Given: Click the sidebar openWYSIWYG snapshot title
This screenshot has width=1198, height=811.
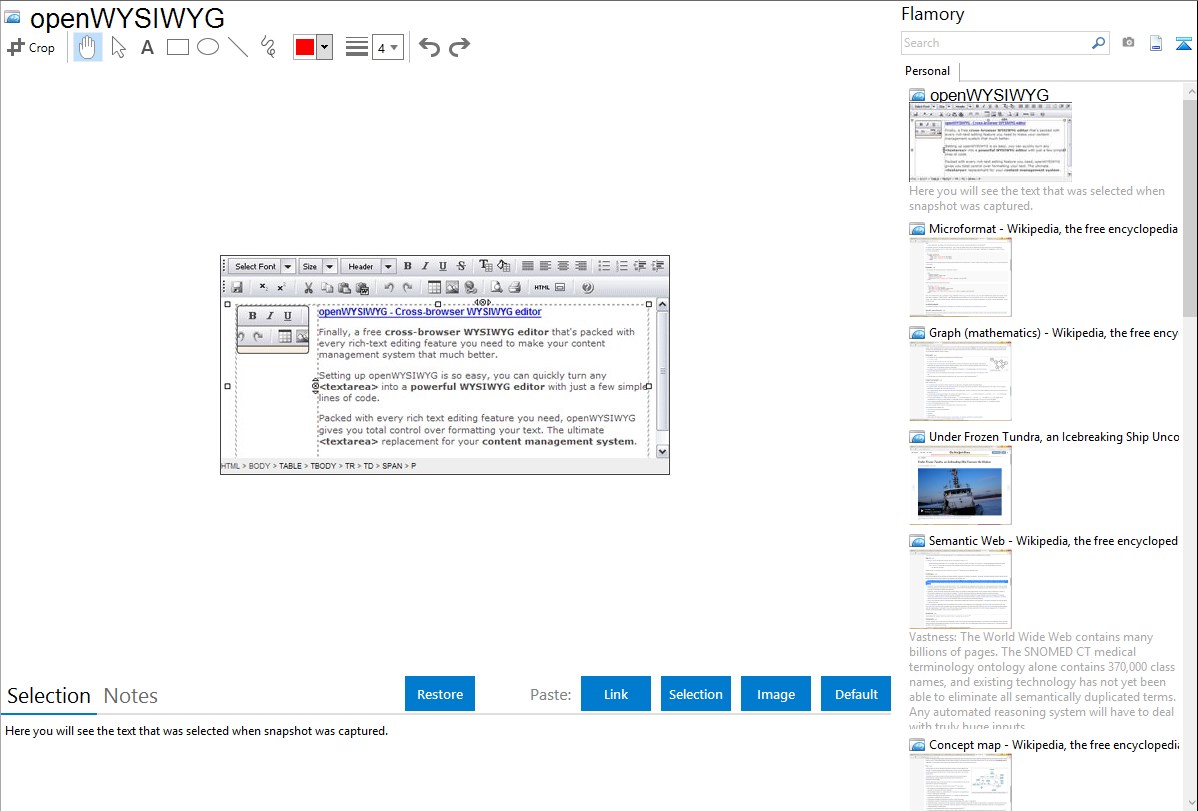Looking at the screenshot, I should pyautogui.click(x=989, y=95).
